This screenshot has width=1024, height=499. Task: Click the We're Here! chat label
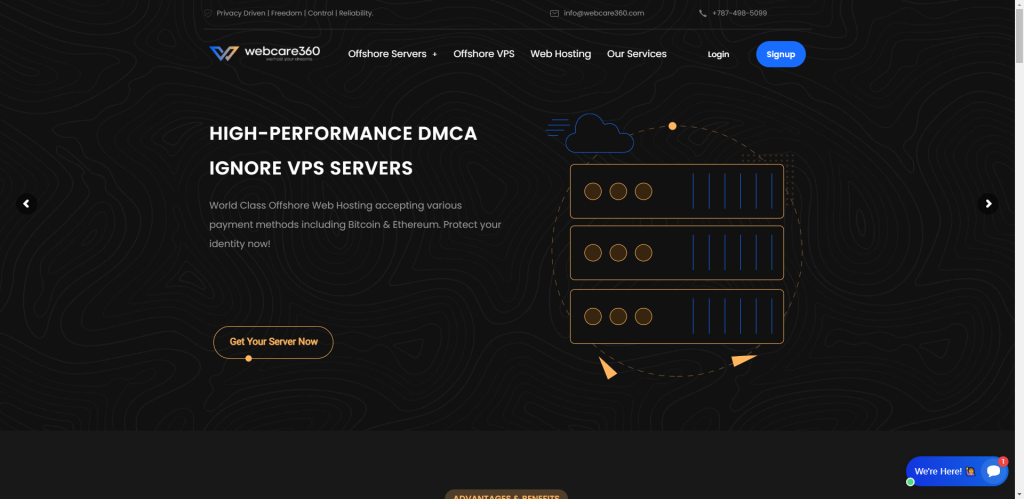coord(938,471)
